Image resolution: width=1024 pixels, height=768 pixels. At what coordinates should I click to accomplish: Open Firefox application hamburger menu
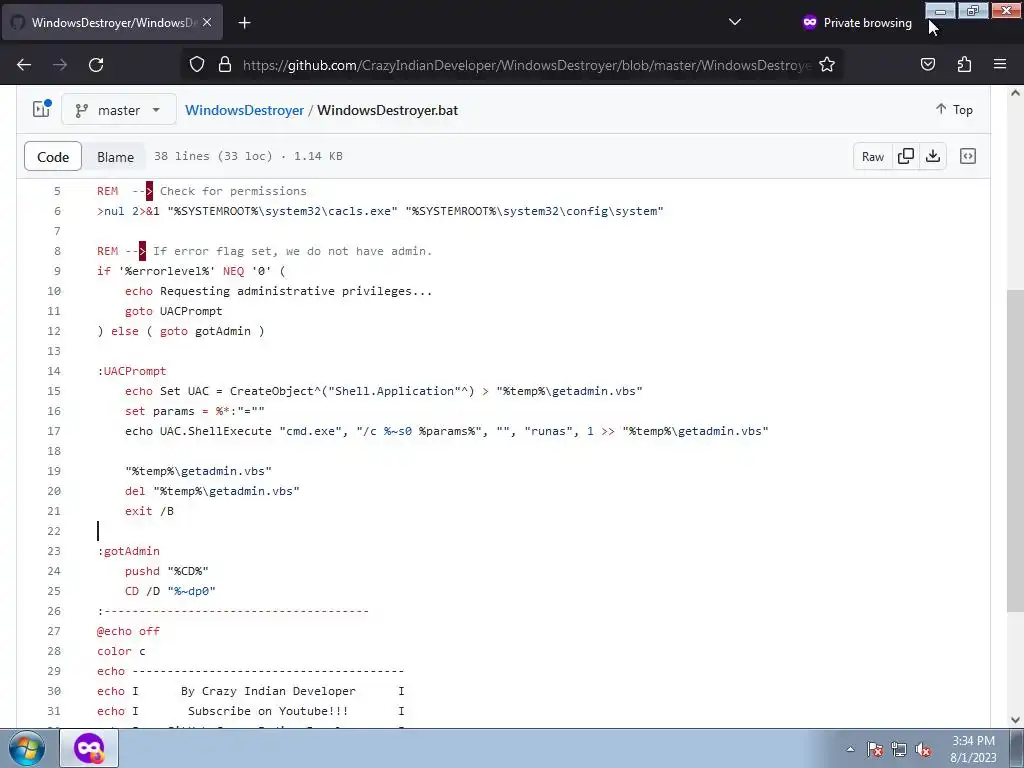[x=1000, y=64]
